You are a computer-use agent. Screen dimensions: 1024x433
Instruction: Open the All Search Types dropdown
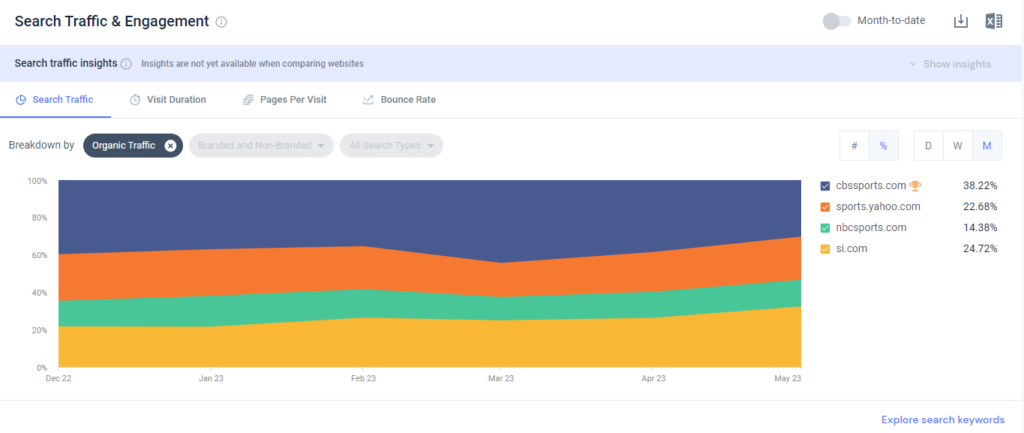pos(391,146)
